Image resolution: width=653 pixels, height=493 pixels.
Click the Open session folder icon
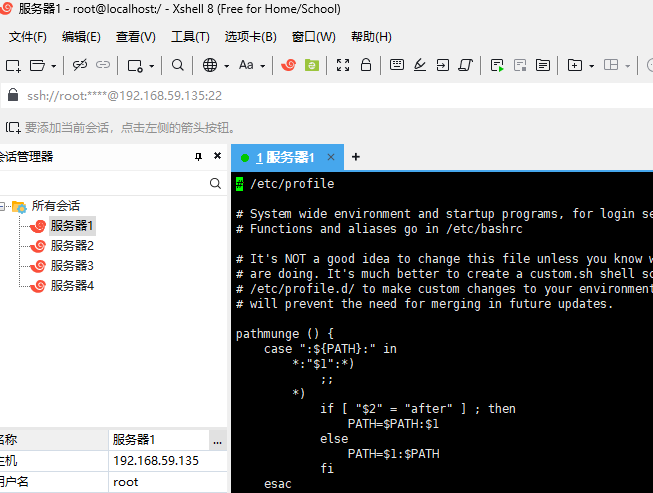pos(37,65)
